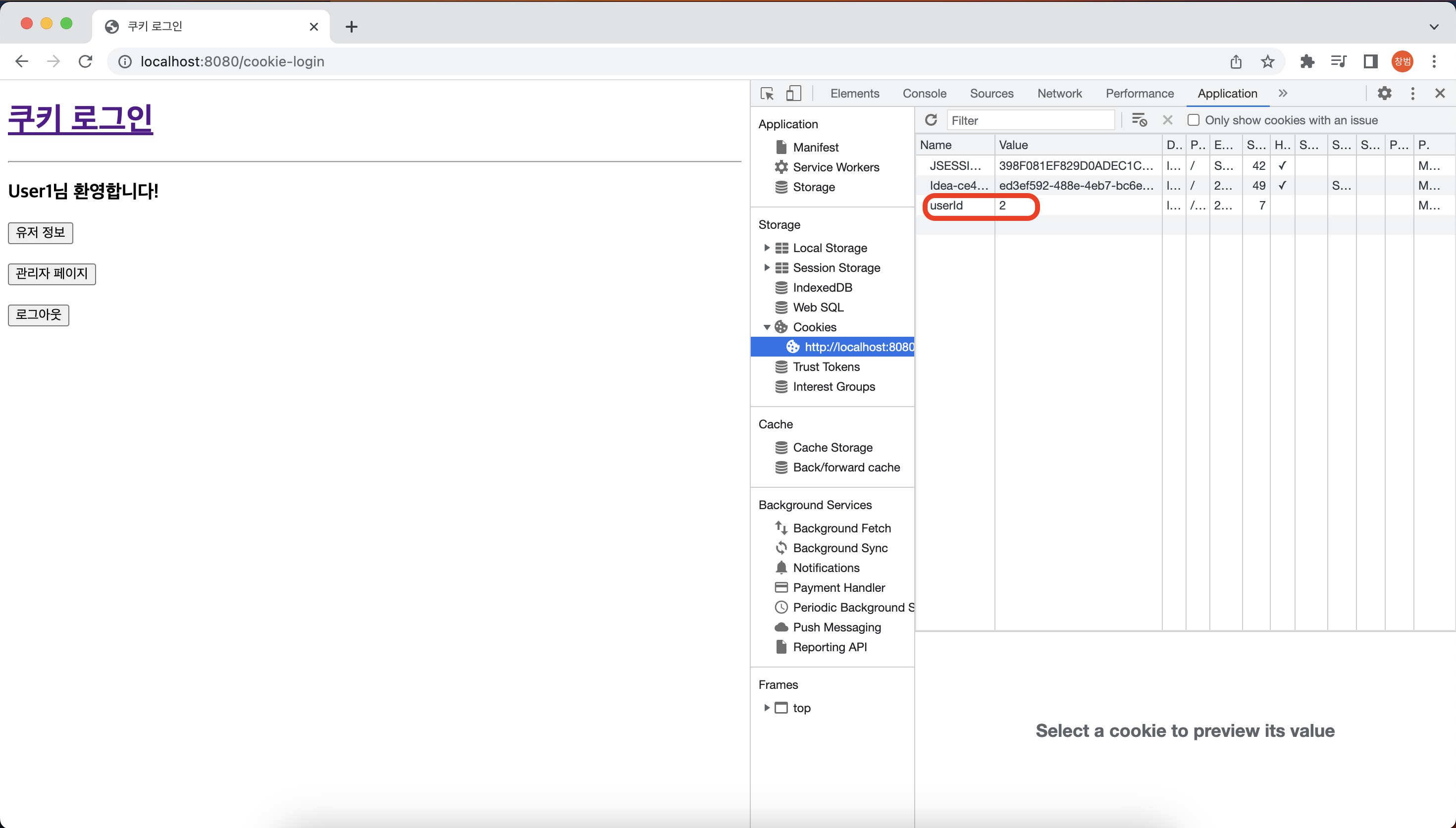
Task: Click the browser side panel icon
Action: (x=1370, y=61)
